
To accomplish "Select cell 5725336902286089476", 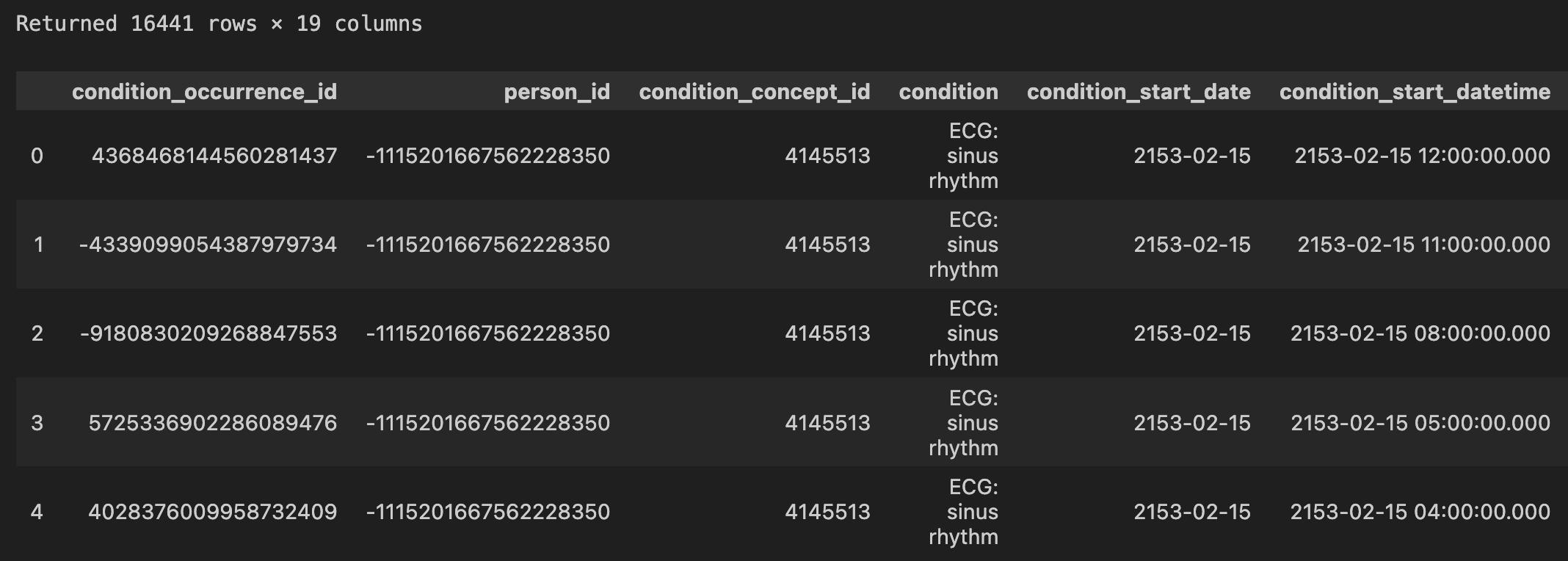I will (213, 423).
